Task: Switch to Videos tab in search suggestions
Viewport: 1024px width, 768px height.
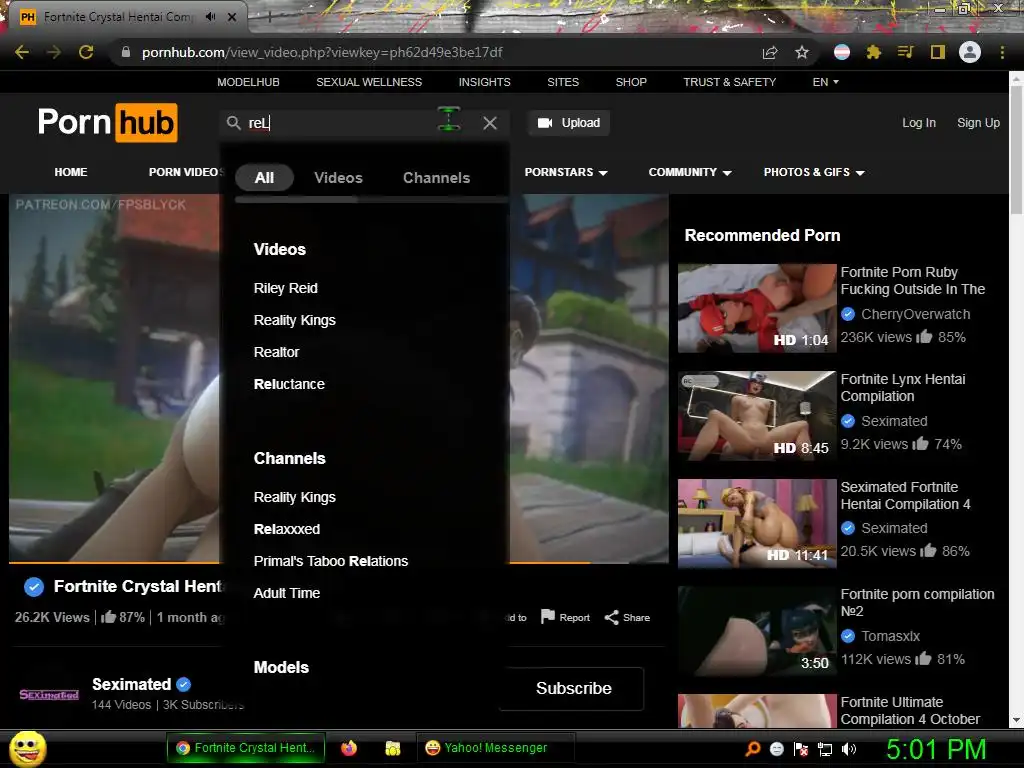Action: (338, 178)
